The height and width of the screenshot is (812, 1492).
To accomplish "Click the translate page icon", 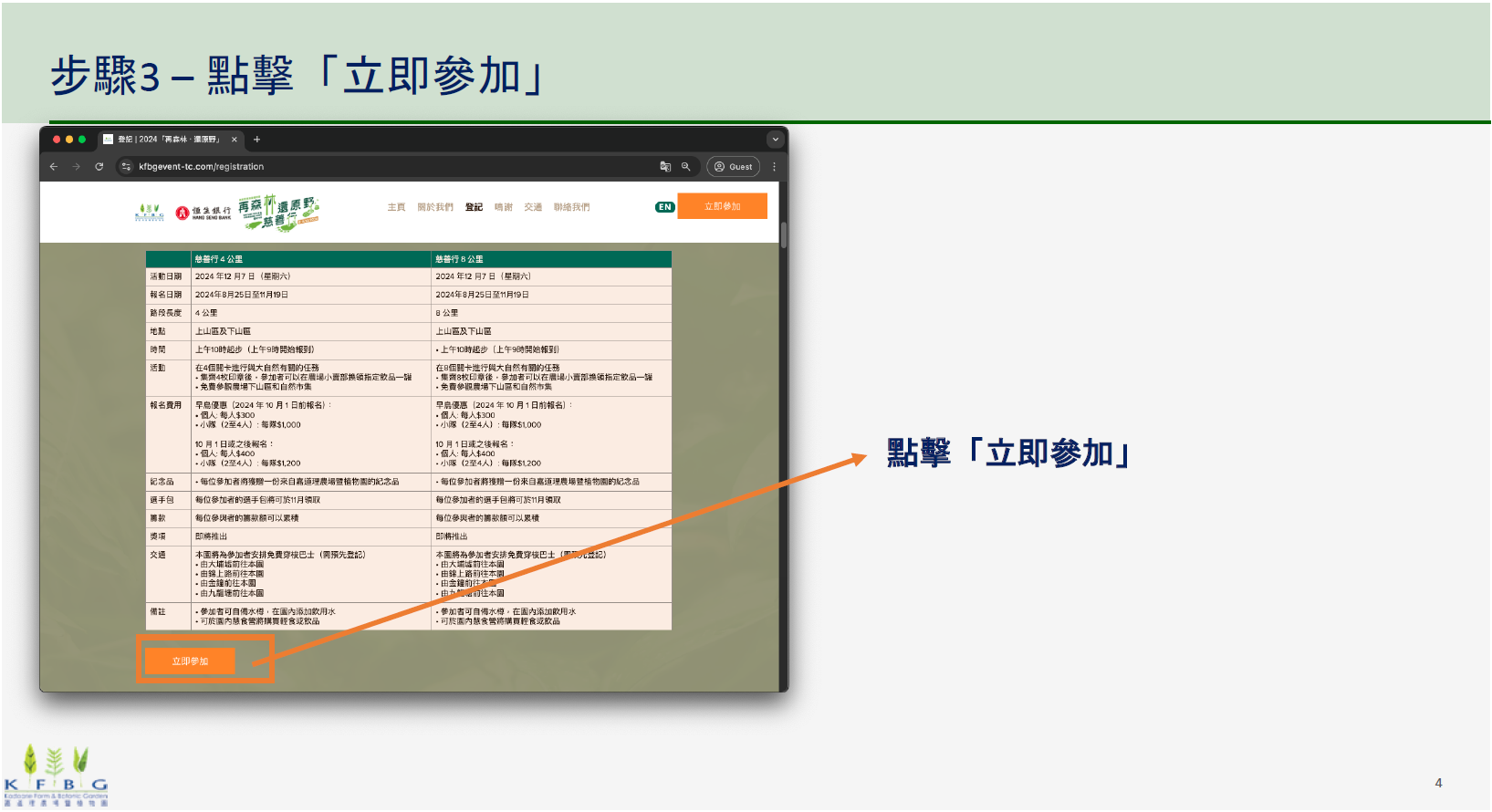I will tap(665, 167).
